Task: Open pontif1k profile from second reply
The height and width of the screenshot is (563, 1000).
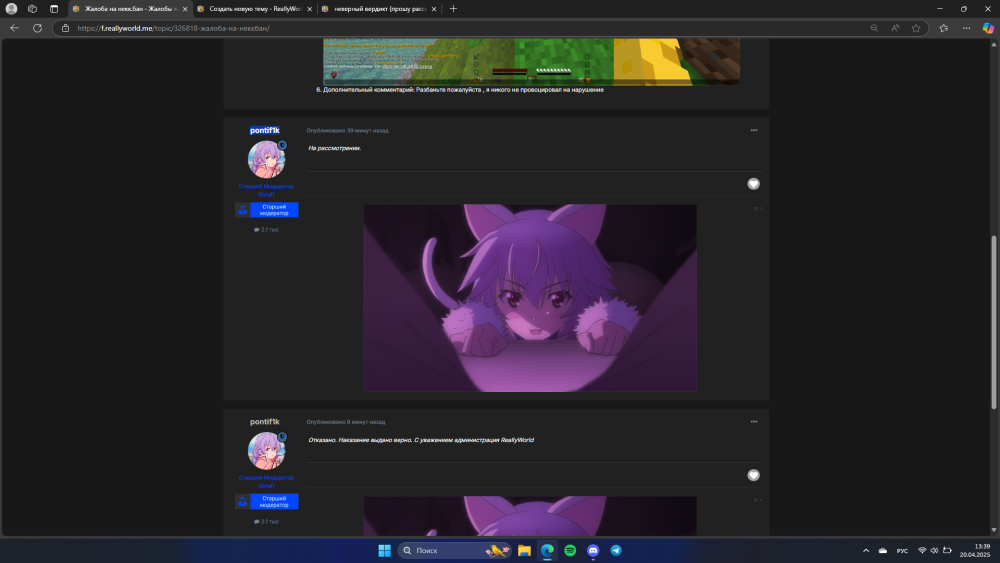Action: [x=265, y=421]
